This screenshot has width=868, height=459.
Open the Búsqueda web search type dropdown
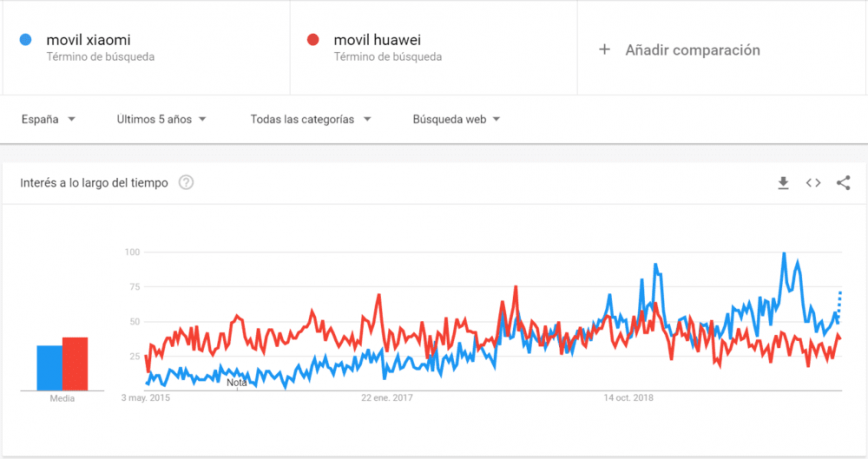point(456,119)
